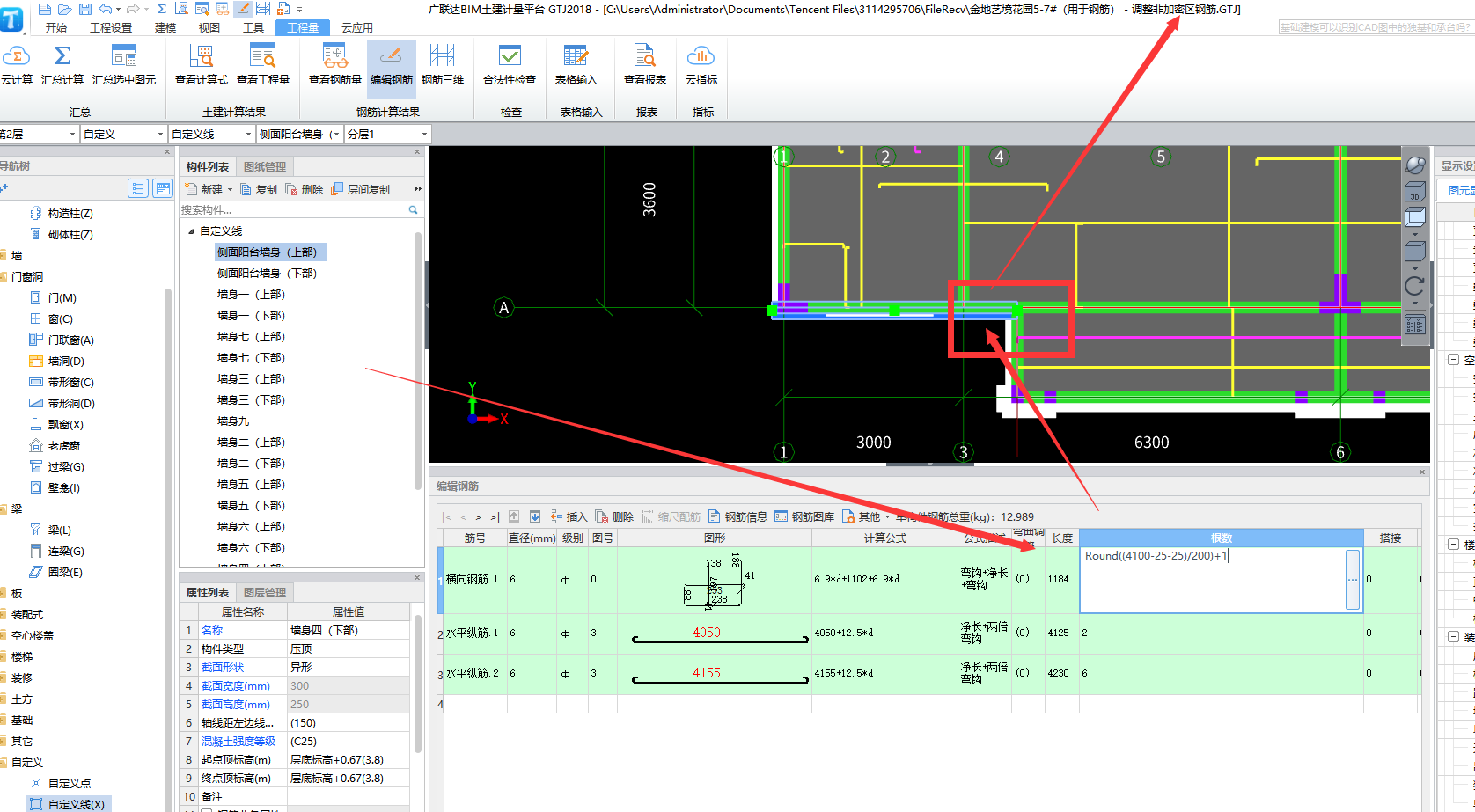Viewport: 1475px width, 812px height.
Task: Click the 3D view cube icon in viewport toolbar
Action: pyautogui.click(x=1415, y=191)
